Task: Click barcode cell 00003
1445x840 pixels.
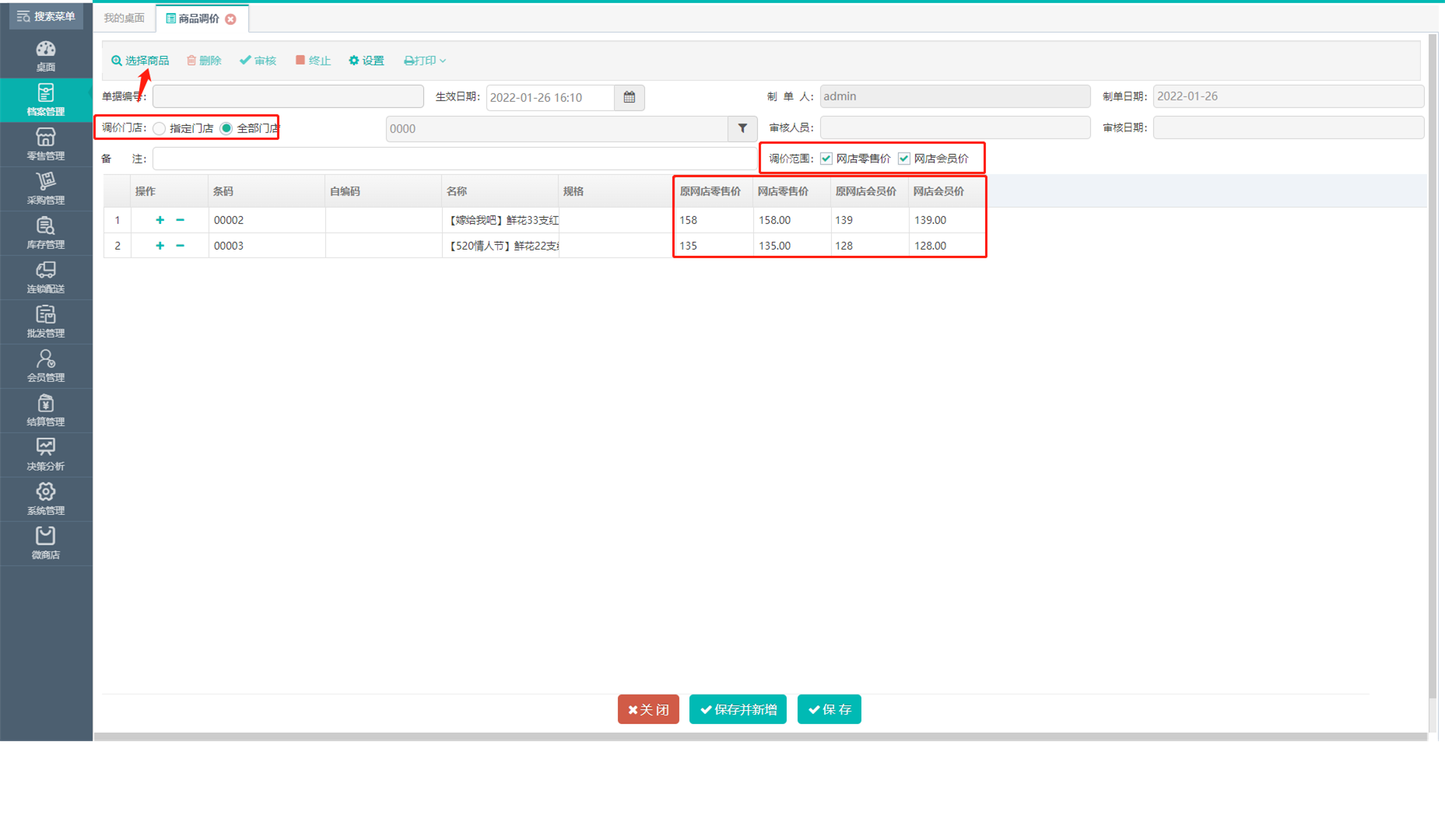Action: click(267, 246)
